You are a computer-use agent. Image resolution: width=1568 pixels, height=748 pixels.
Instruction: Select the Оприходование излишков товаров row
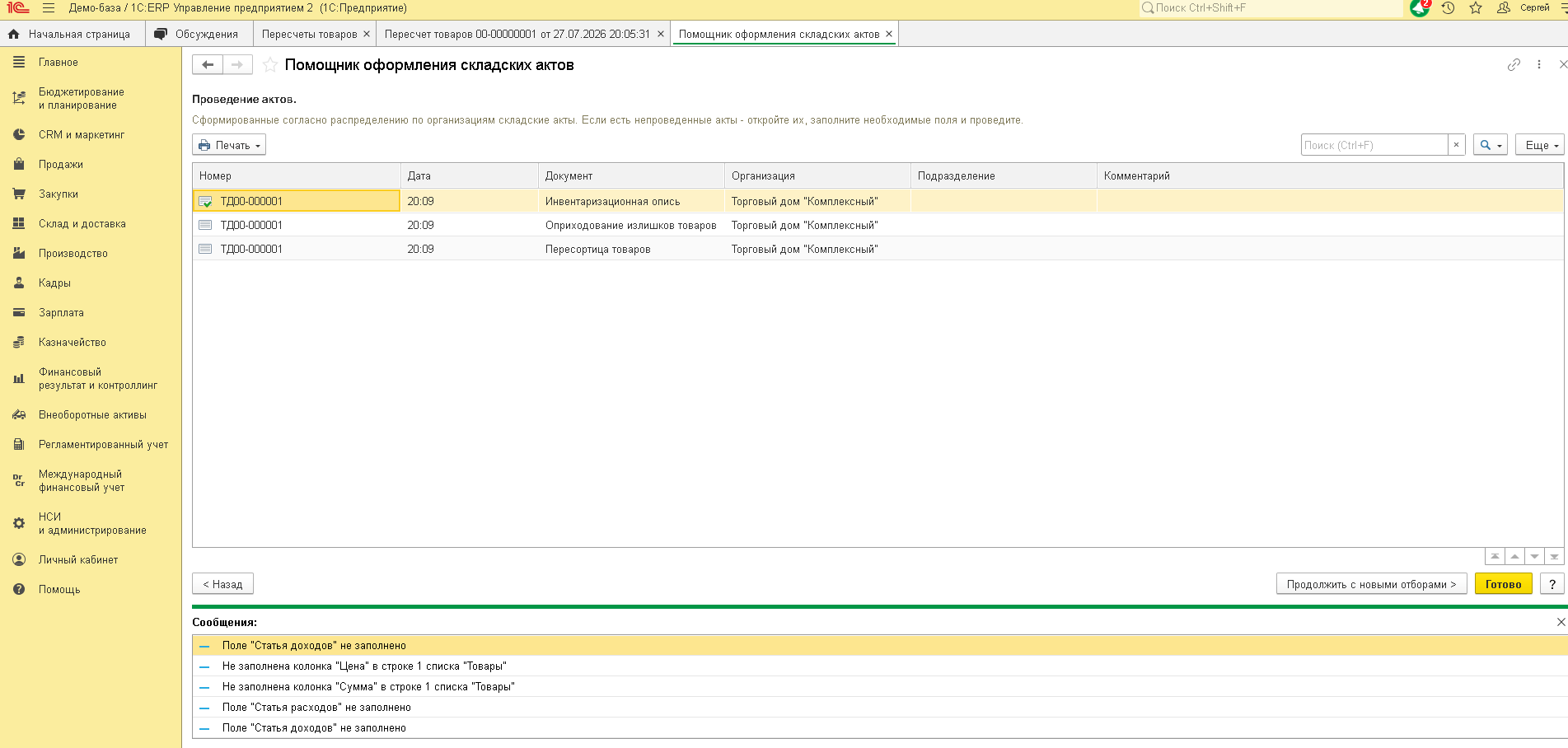click(878, 225)
